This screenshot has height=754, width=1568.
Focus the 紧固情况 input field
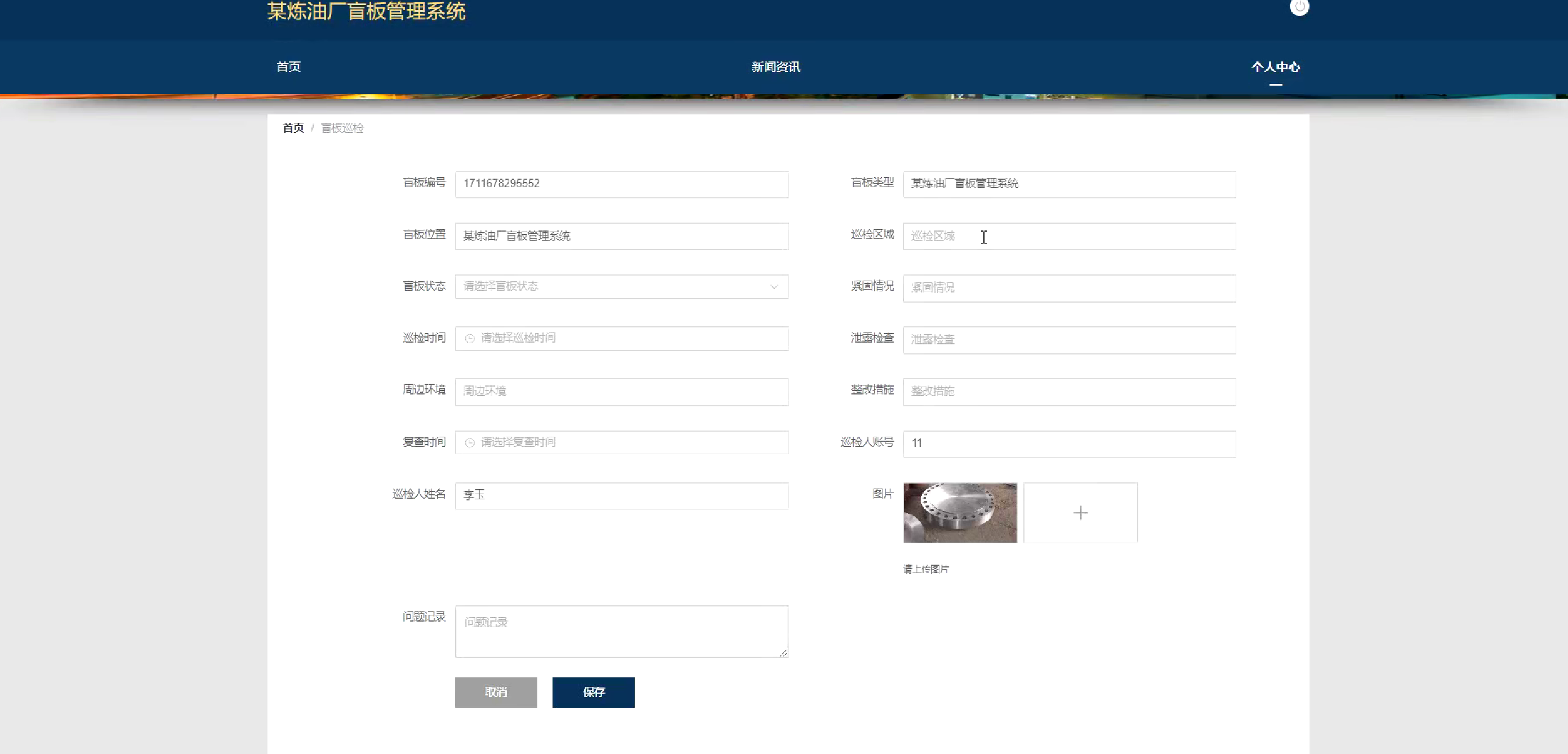click(1068, 288)
